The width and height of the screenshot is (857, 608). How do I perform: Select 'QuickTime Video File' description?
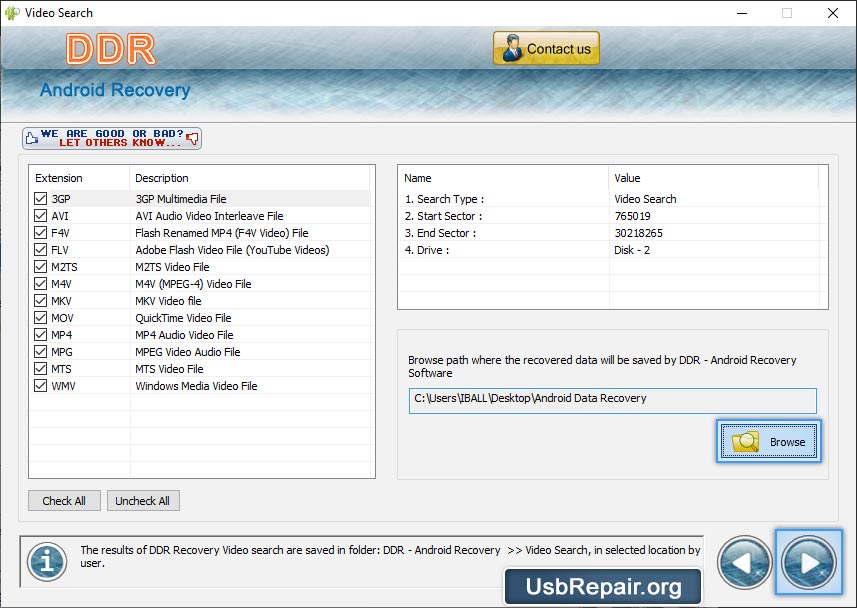(183, 318)
